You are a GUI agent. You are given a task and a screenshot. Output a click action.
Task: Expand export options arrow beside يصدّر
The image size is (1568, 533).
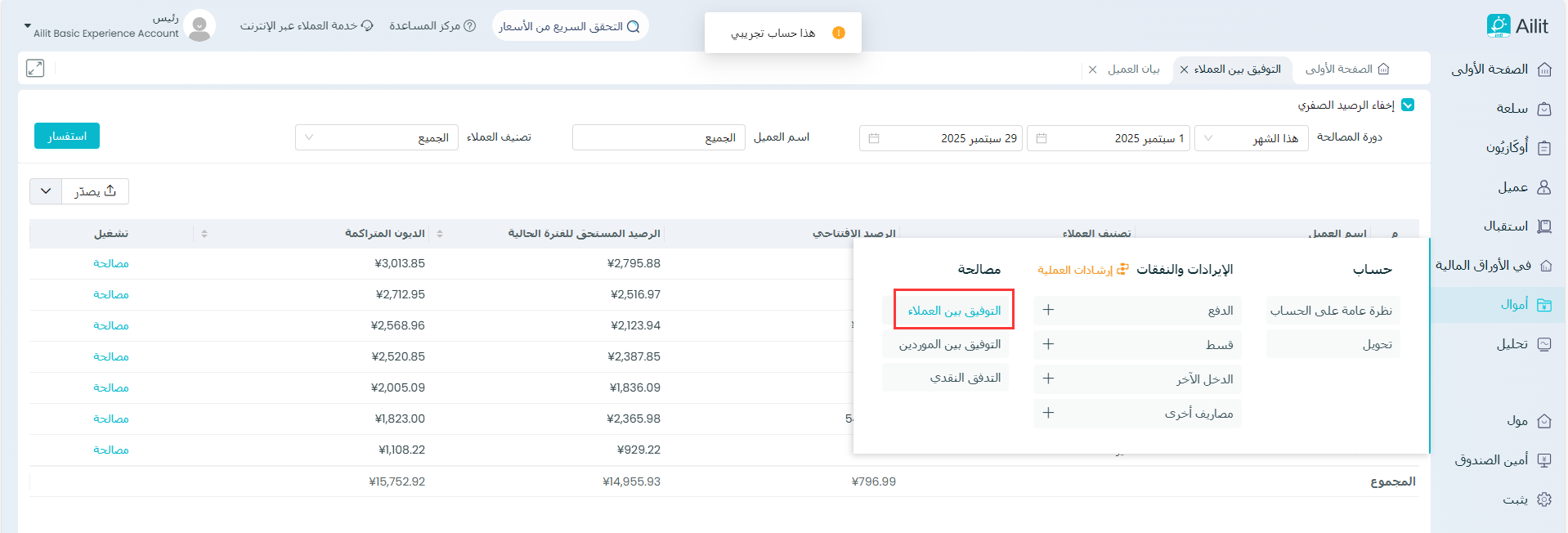[46, 191]
